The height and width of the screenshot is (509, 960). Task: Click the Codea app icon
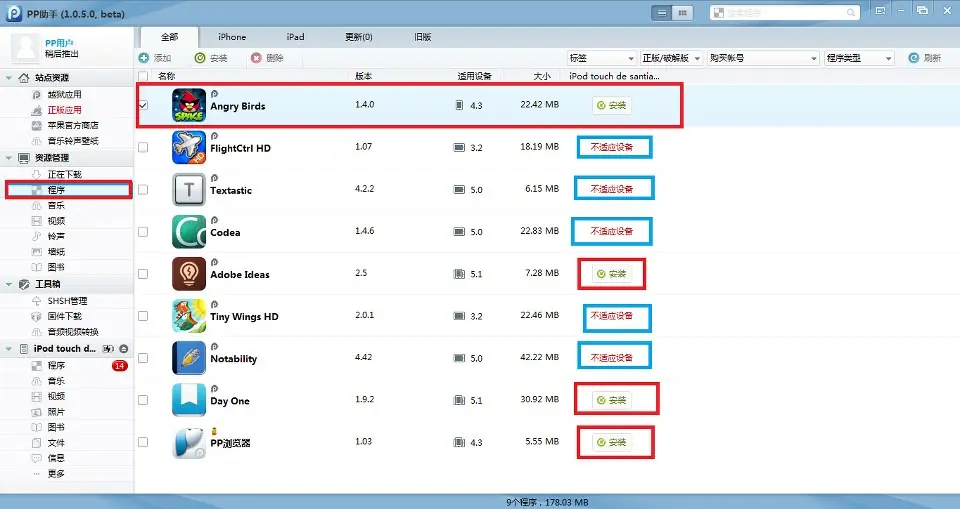(189, 232)
